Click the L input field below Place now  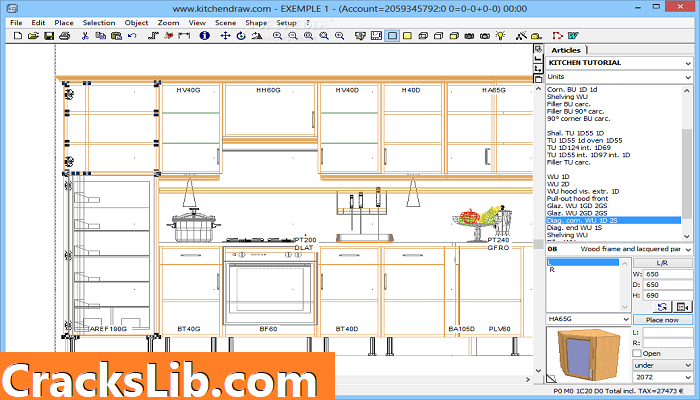pos(668,332)
